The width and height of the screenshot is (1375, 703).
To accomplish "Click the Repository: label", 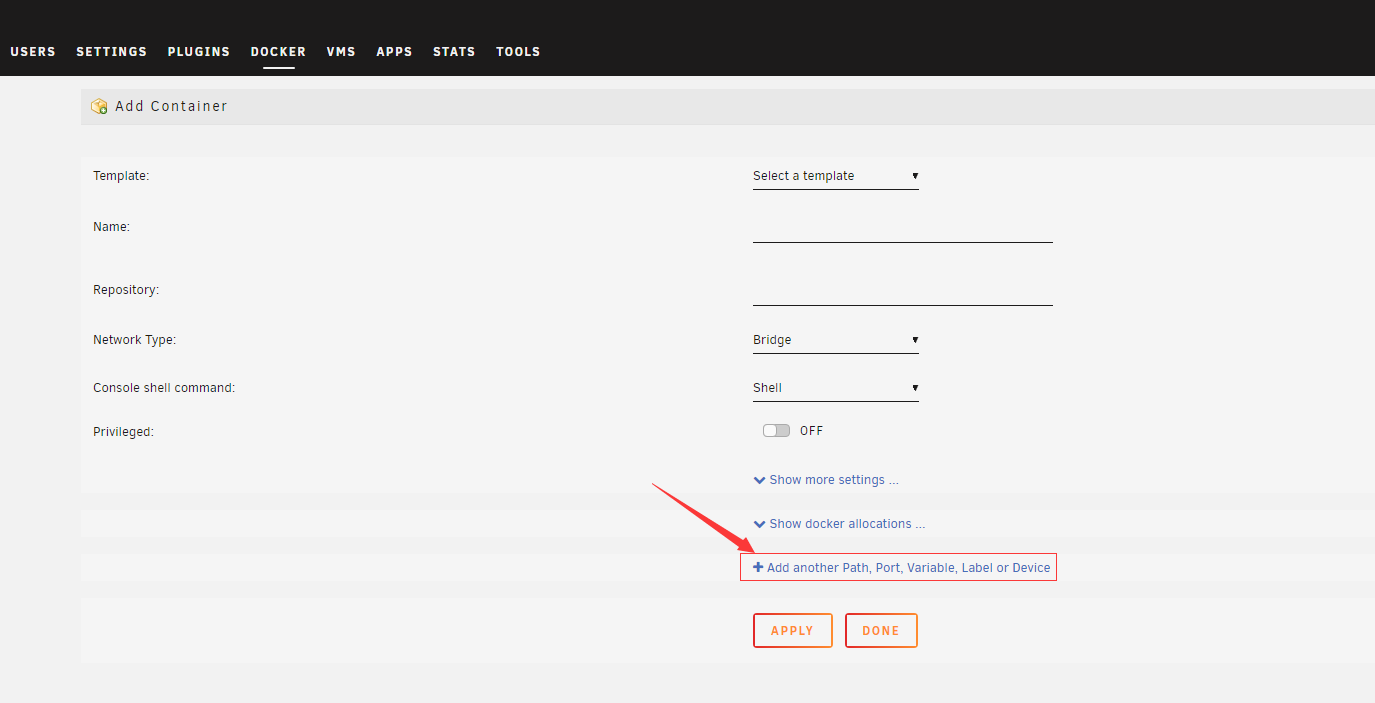I will (126, 290).
